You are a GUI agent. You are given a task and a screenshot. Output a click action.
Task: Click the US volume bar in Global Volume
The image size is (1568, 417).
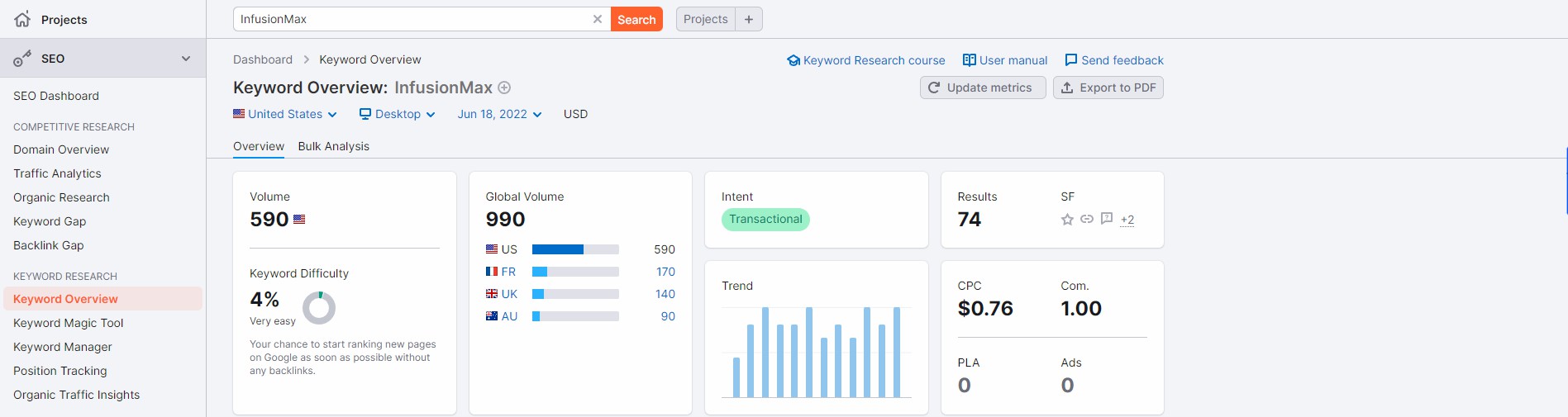coord(574,249)
